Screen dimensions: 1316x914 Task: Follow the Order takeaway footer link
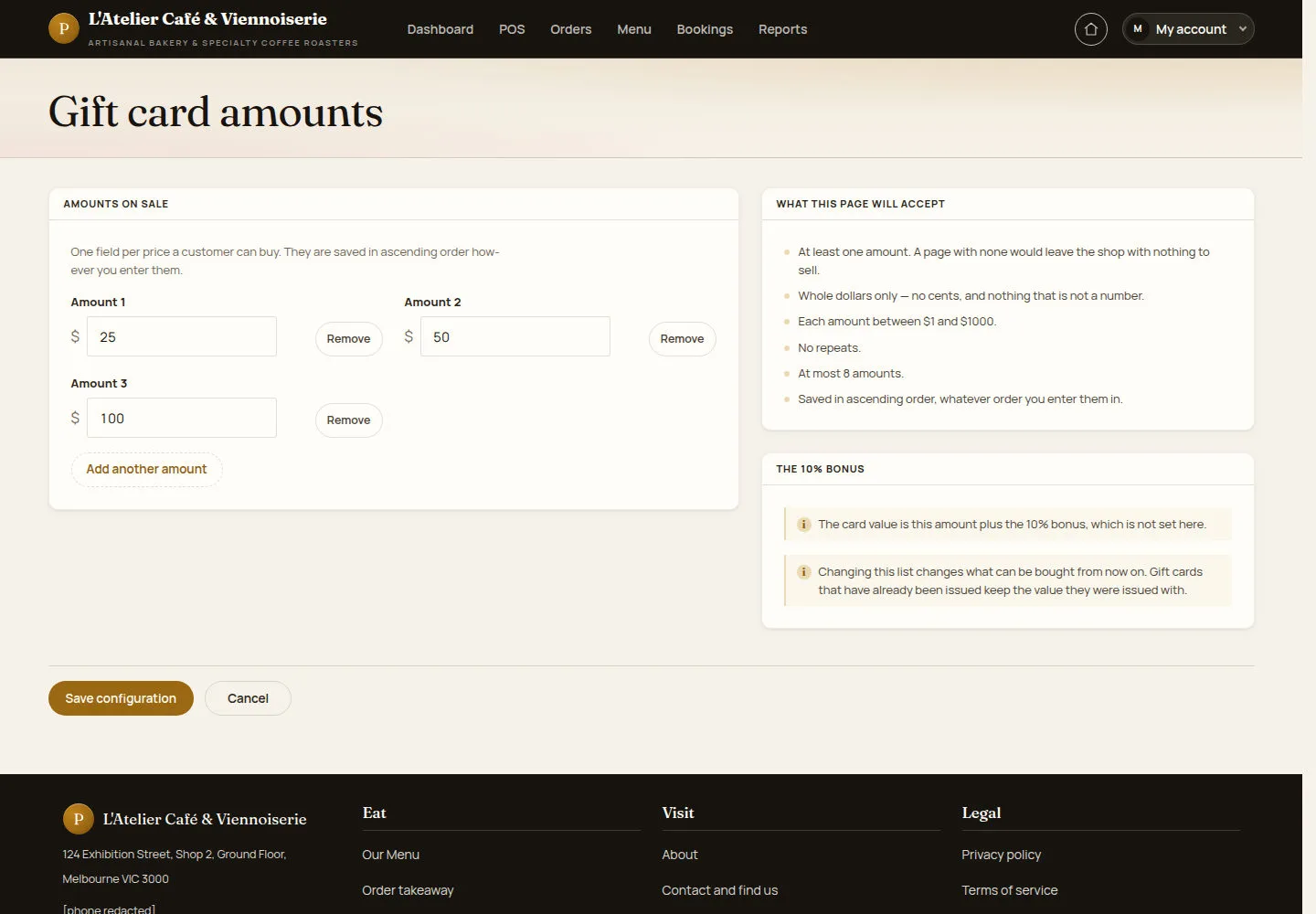pyautogui.click(x=408, y=890)
